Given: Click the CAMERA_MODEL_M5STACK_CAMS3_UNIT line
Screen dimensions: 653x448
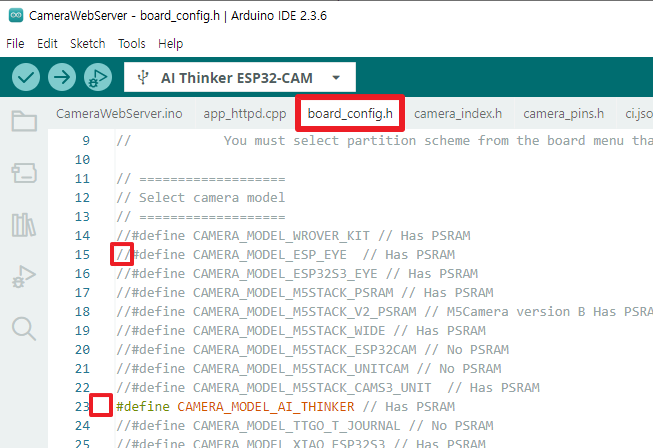Looking at the screenshot, I should 328,388.
